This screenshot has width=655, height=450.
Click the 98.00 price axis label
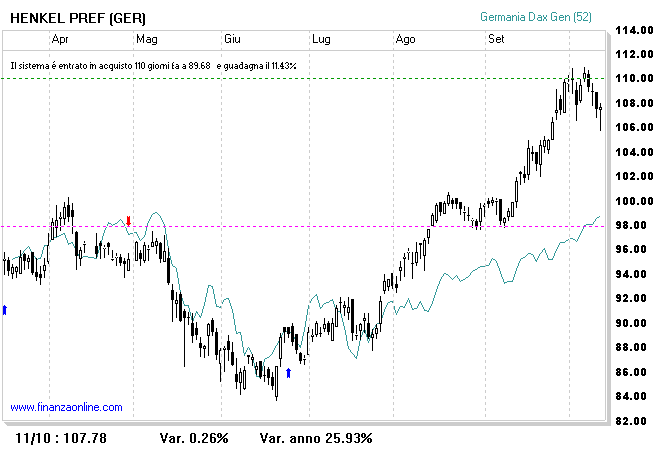(x=631, y=225)
